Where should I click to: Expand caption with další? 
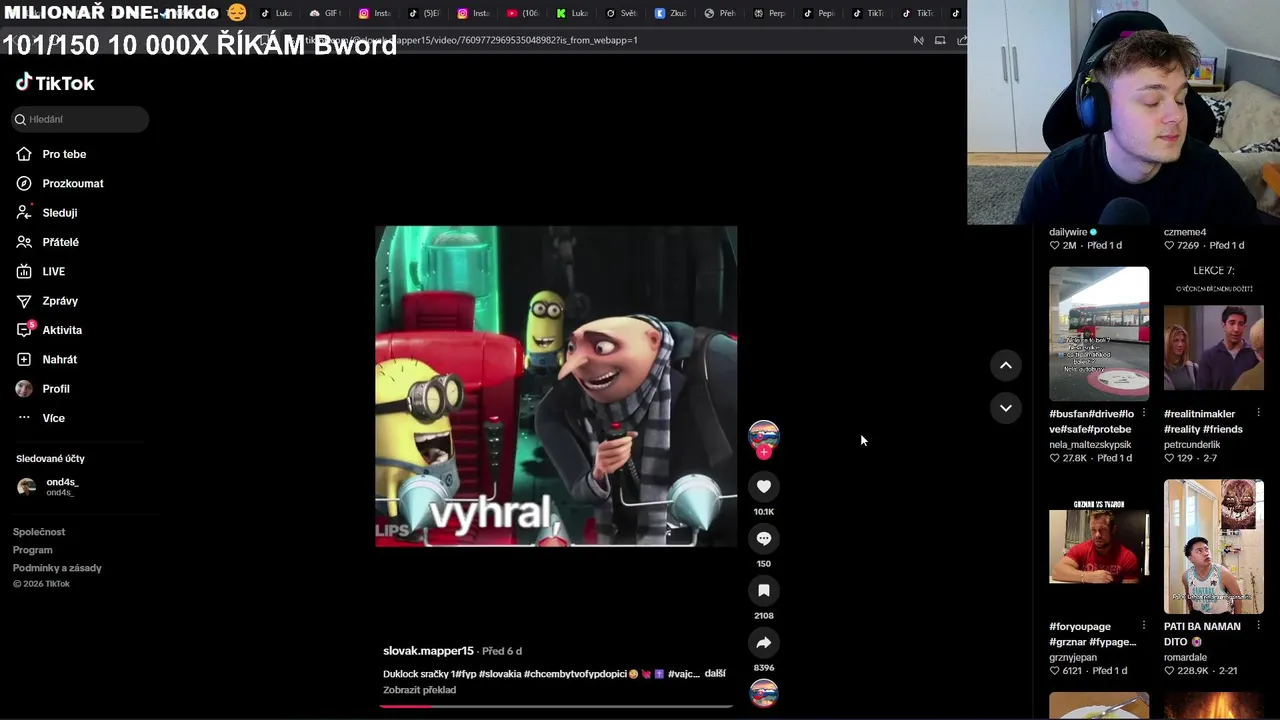(x=715, y=673)
